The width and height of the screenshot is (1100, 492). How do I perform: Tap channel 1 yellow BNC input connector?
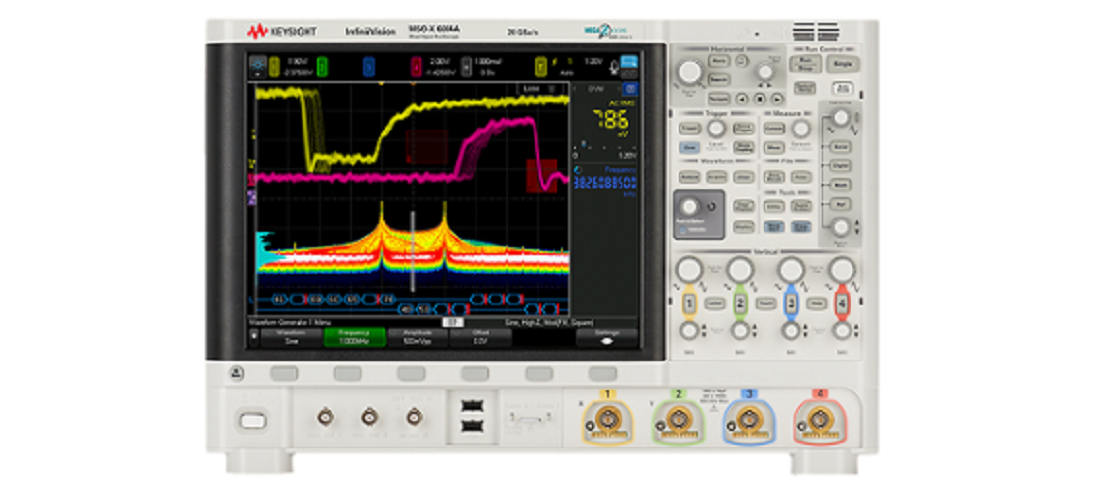click(607, 420)
